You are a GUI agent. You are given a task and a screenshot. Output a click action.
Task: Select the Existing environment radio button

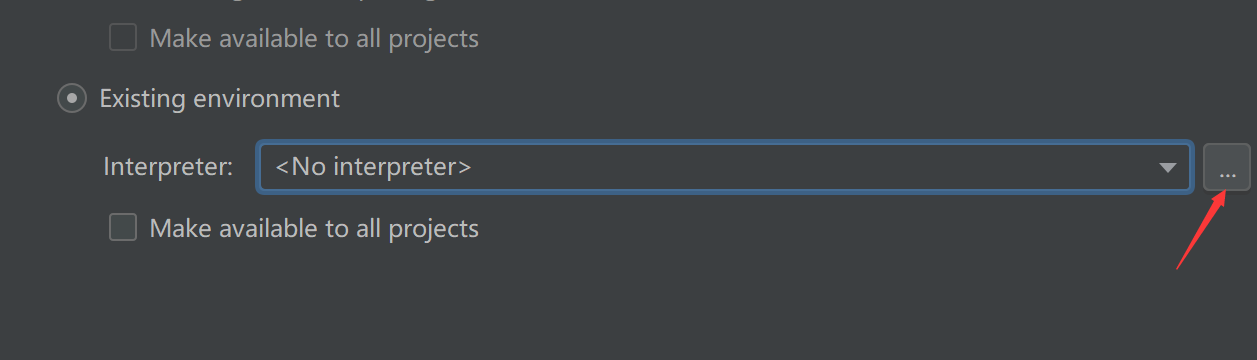[71, 98]
